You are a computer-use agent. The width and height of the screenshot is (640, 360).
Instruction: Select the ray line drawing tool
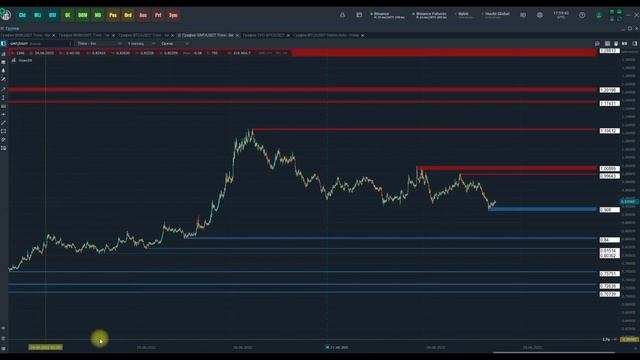pos(3,89)
